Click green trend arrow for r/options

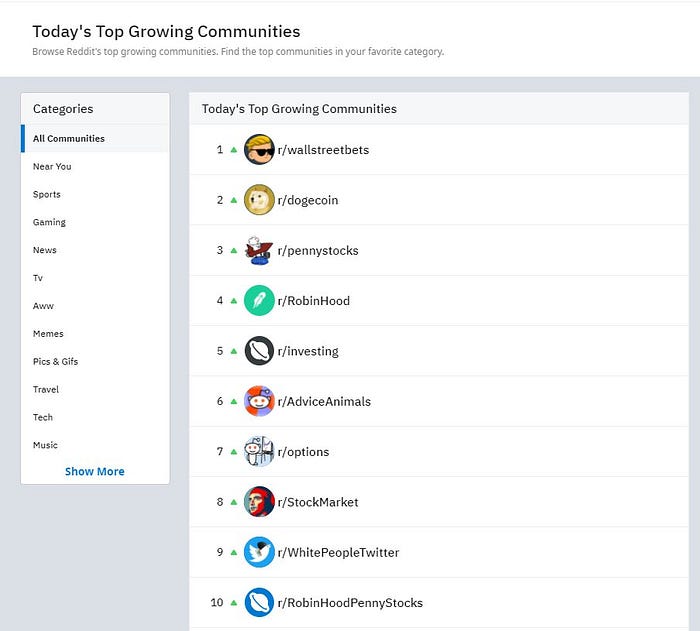click(x=233, y=451)
